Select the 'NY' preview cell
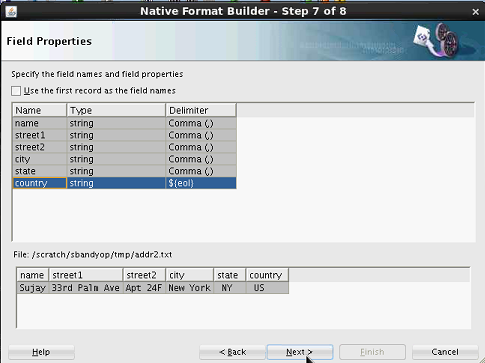Screen dimensions: 485x363 point(230,288)
